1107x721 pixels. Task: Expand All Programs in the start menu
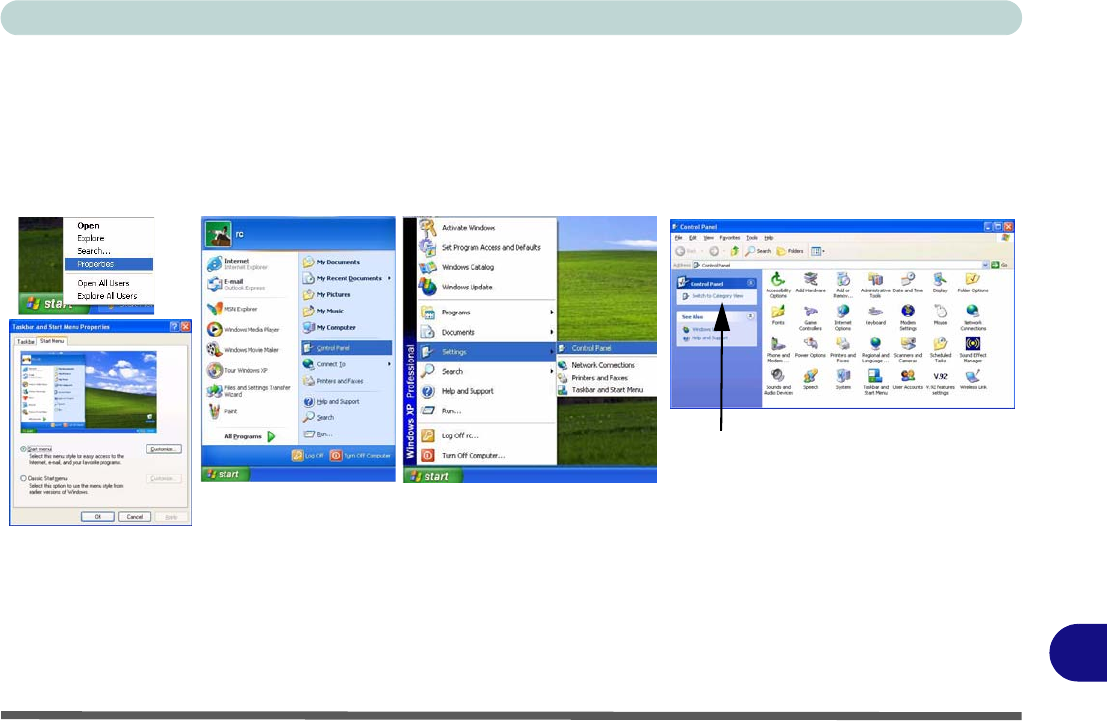pyautogui.click(x=250, y=436)
